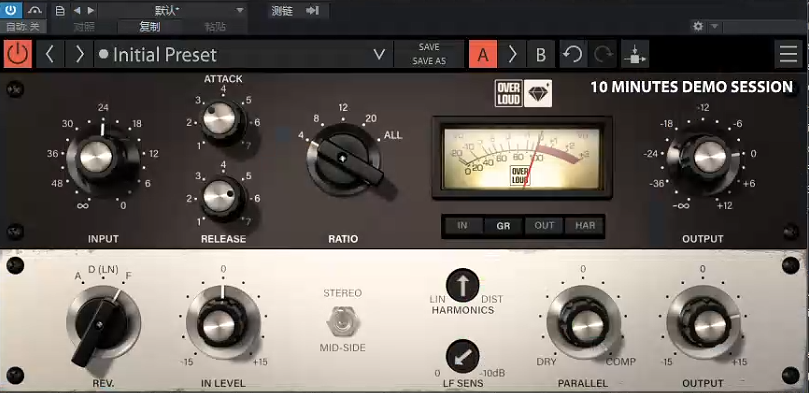Viewport: 809px width, 393px height.
Task: Click the copy A to B arrow
Action: (512, 54)
